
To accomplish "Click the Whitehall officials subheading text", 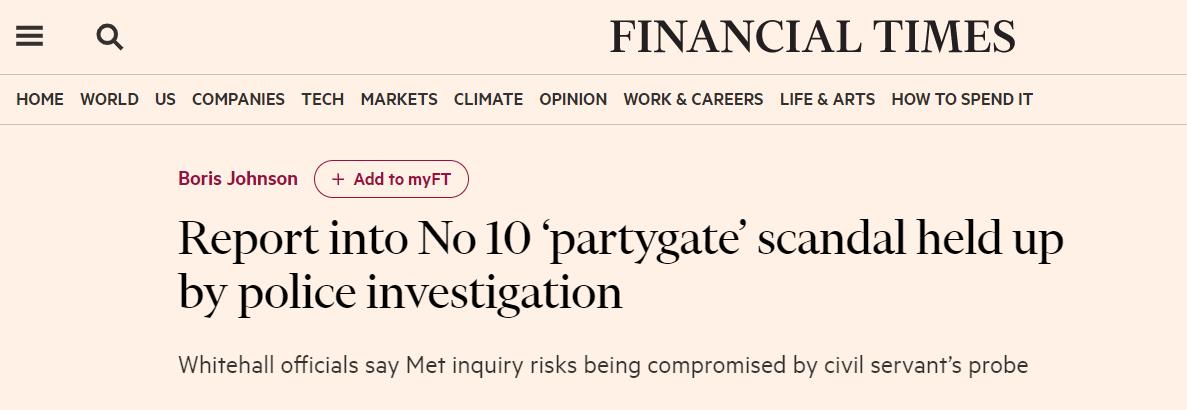I will tap(602, 365).
